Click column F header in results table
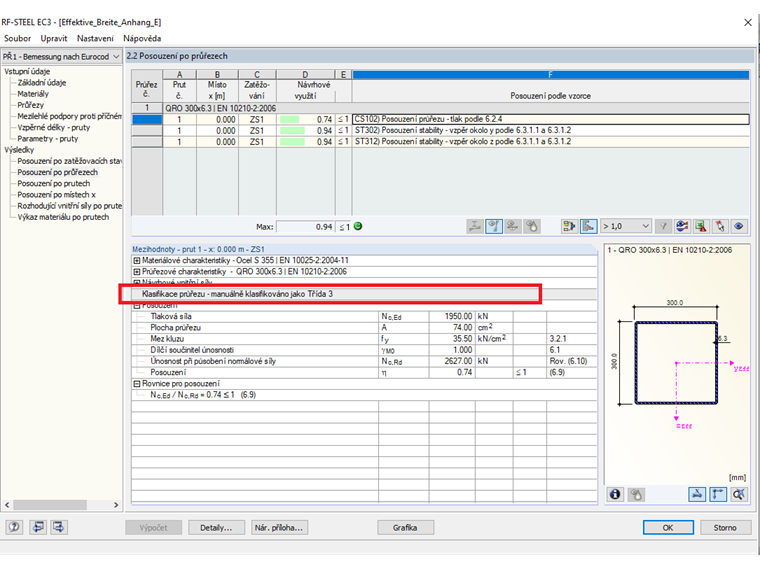The image size is (760, 570). (551, 74)
